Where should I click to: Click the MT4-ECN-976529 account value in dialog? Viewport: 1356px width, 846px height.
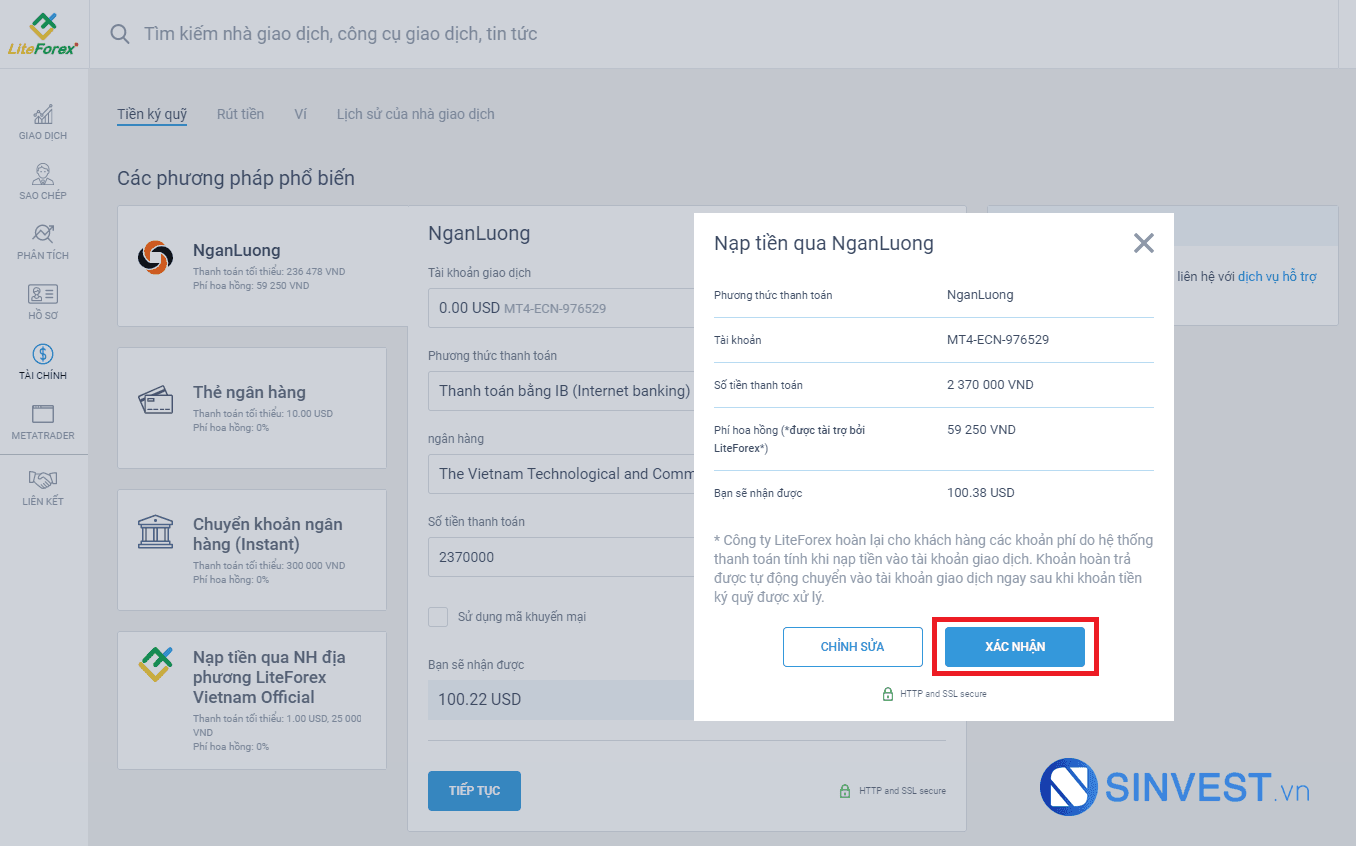click(998, 340)
